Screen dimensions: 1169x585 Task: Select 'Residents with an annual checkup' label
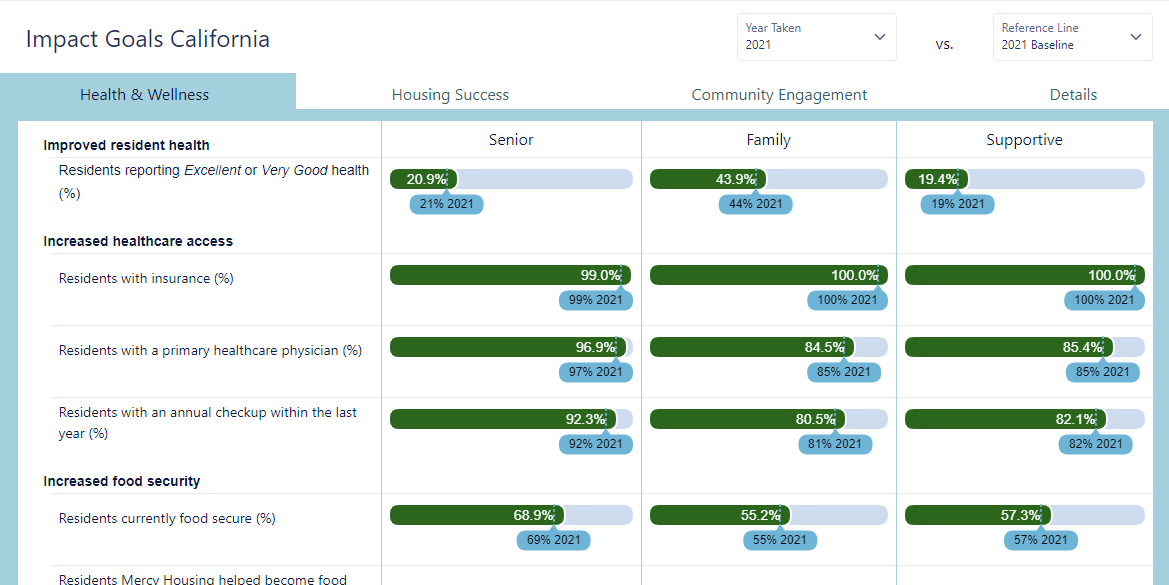click(208, 423)
